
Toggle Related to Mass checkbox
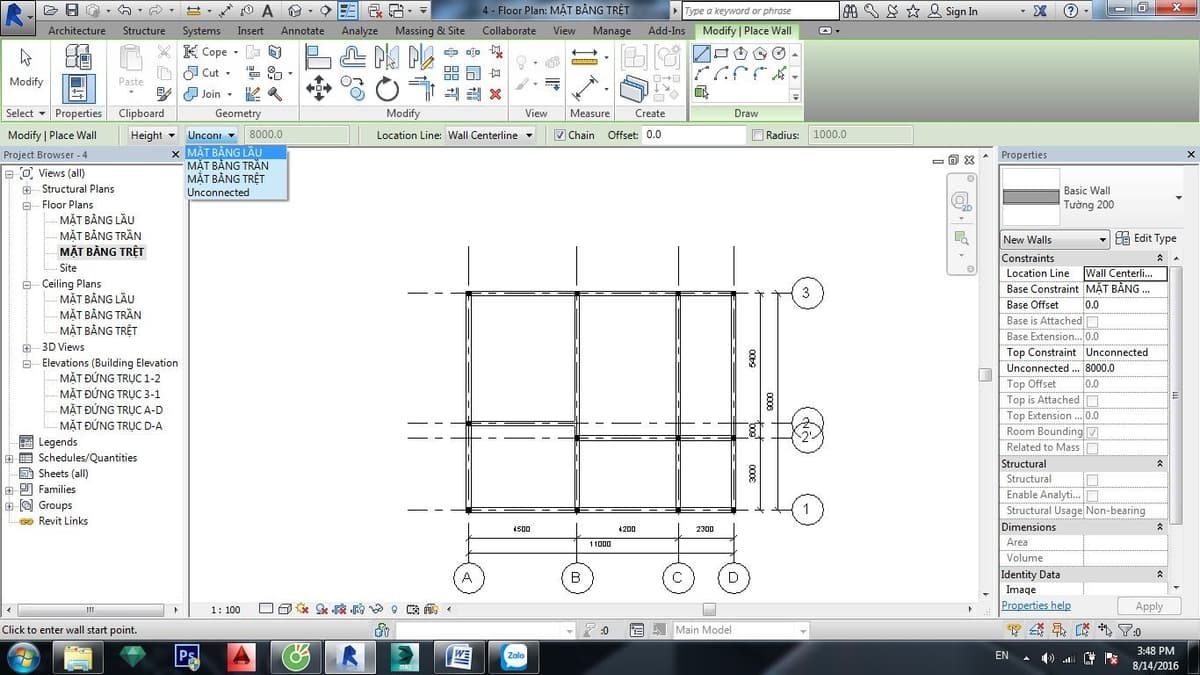coord(1092,448)
